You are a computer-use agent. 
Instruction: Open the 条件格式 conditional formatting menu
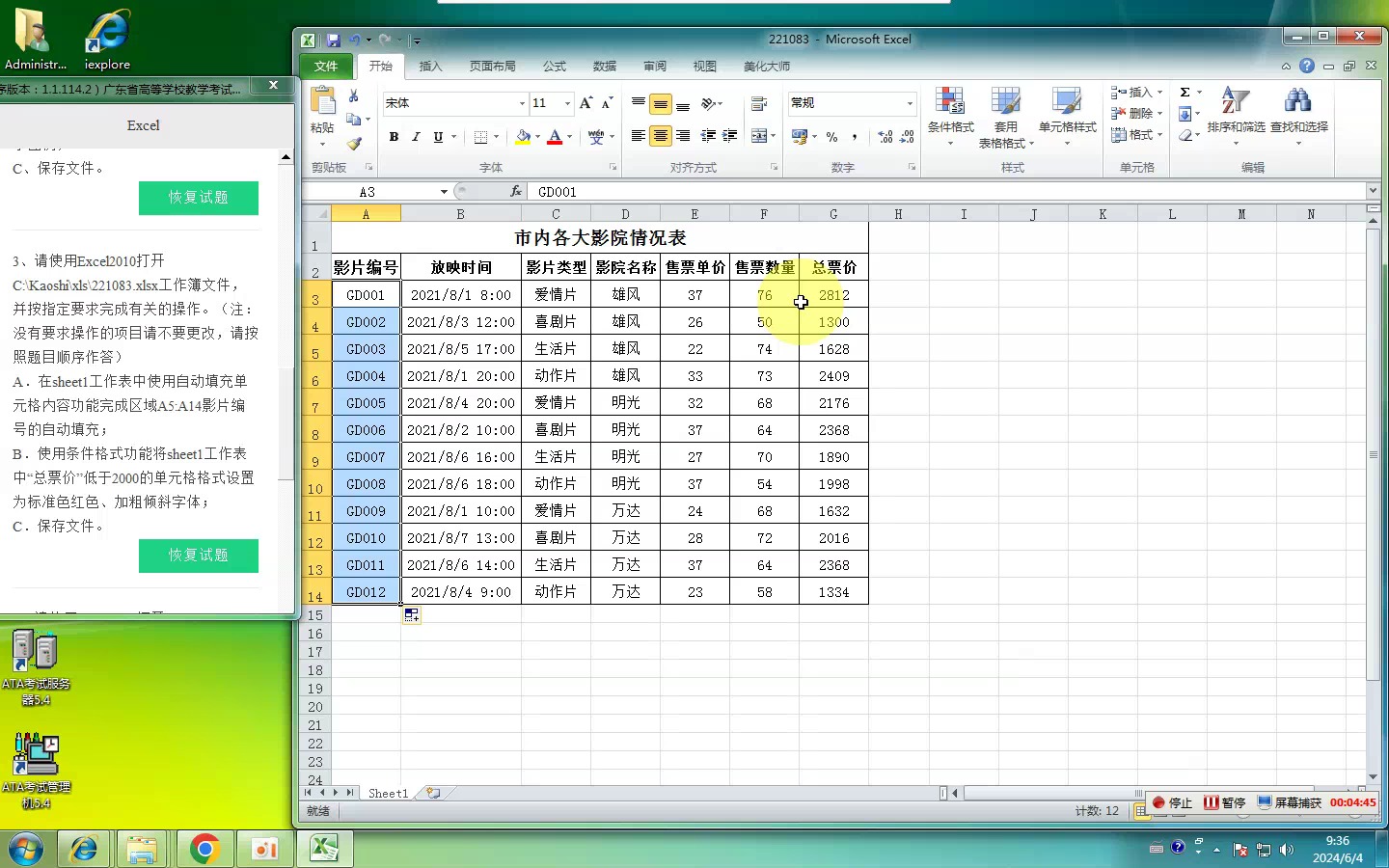pos(950,118)
